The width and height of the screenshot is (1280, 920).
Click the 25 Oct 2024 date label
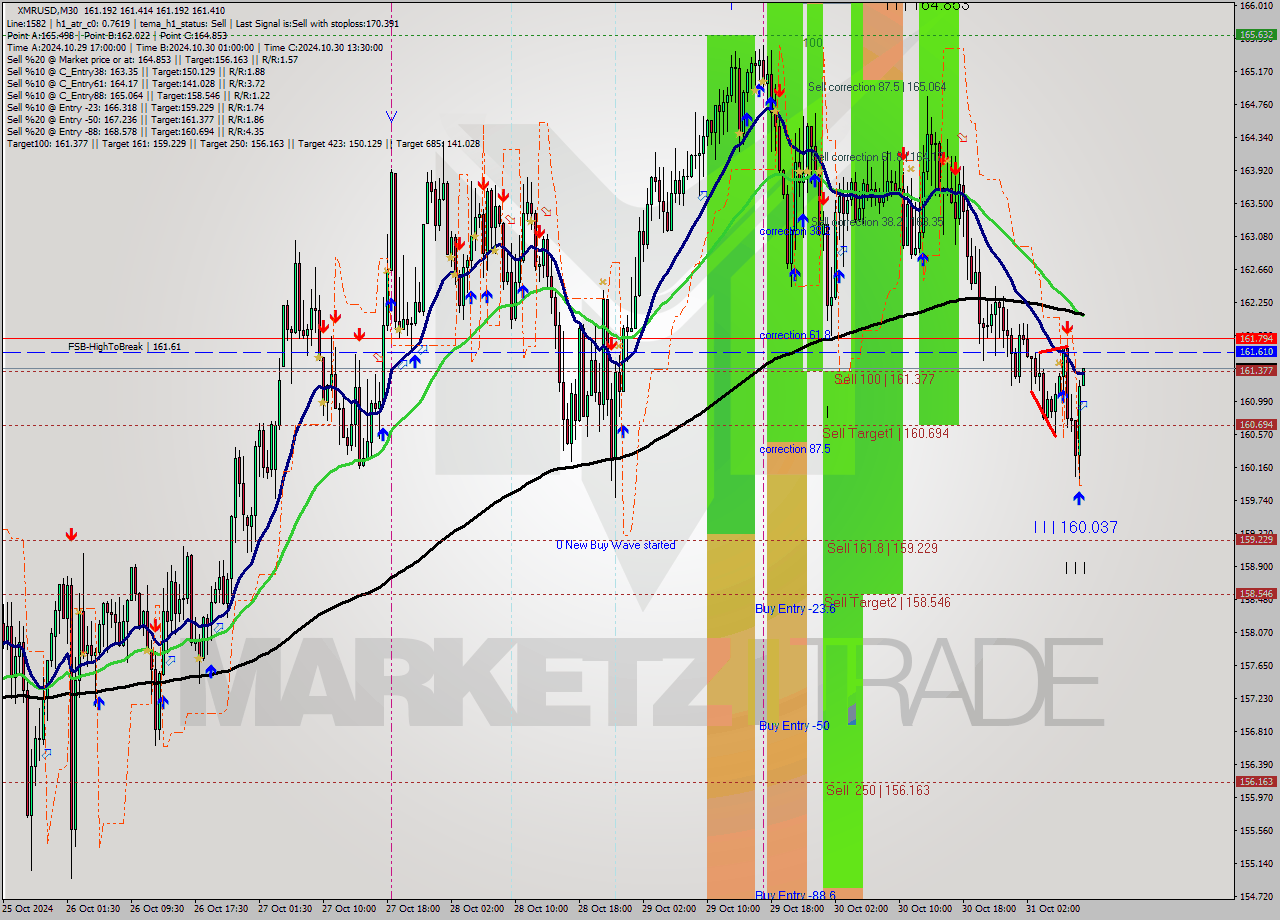[28, 909]
